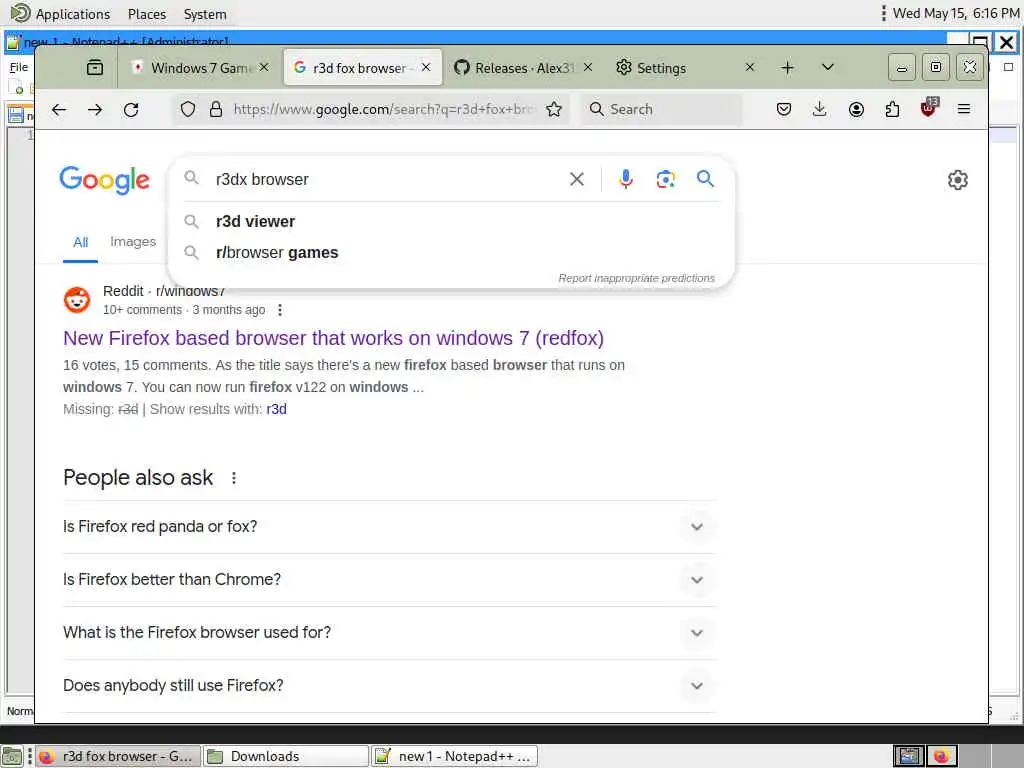Switch to Images results tab
This screenshot has width=1024, height=768.
(x=133, y=242)
